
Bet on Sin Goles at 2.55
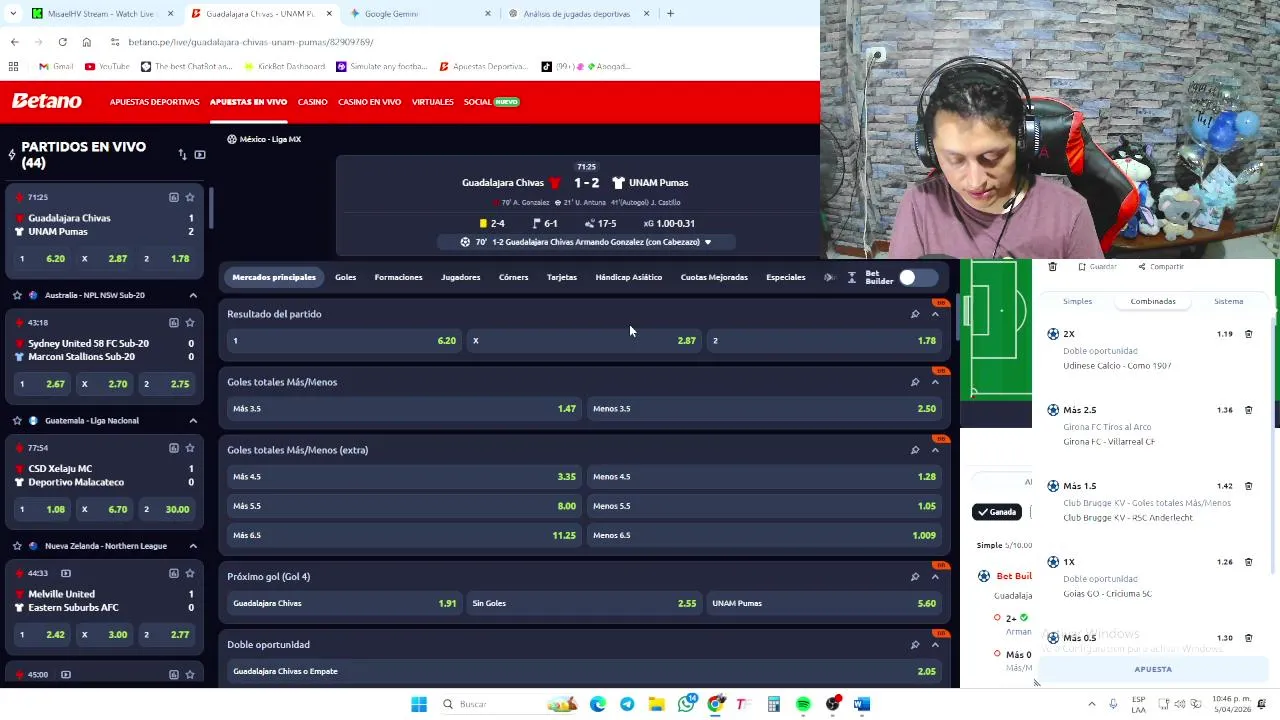[584, 603]
